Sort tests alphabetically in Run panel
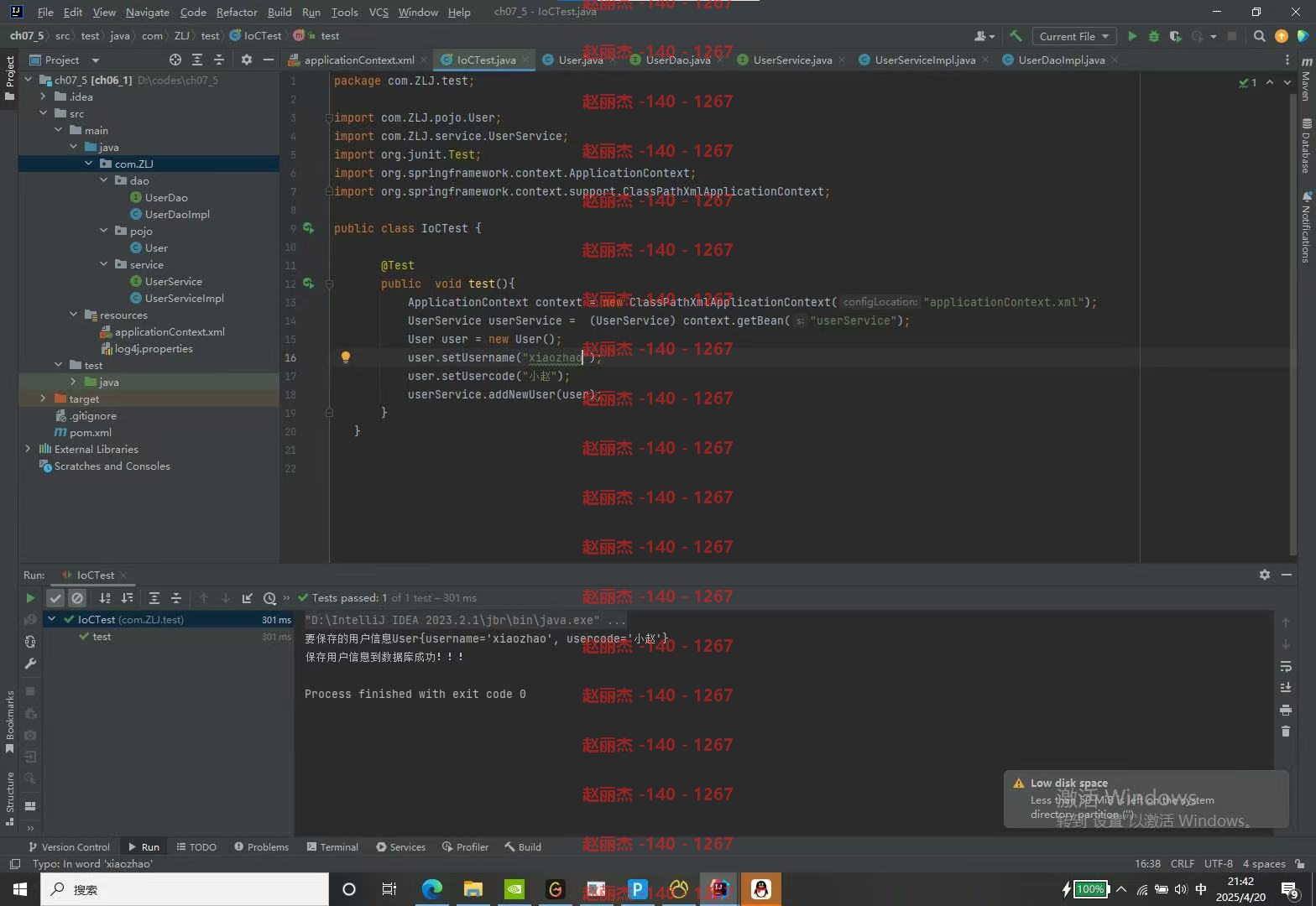 (x=105, y=598)
